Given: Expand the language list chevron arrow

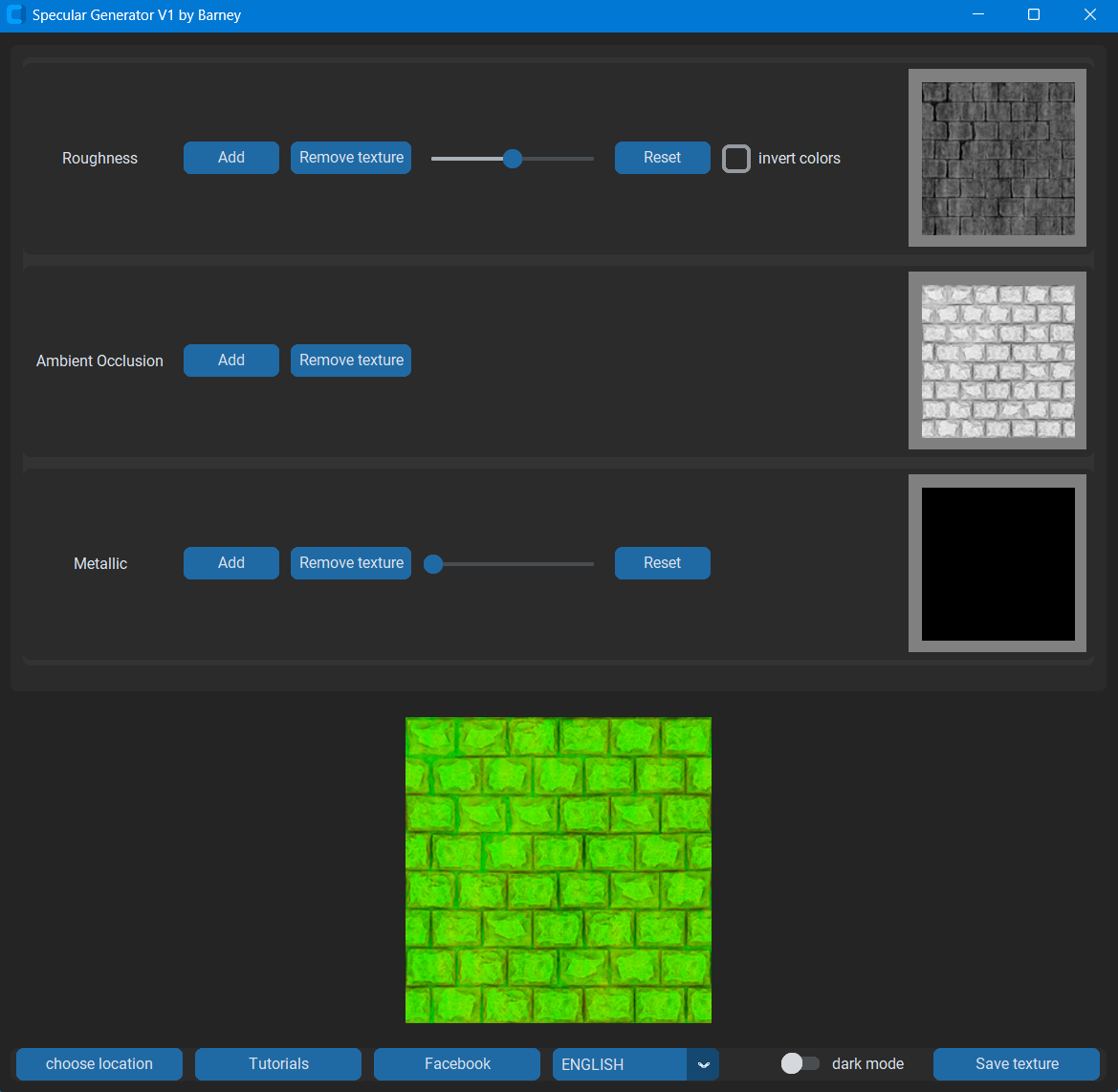Looking at the screenshot, I should 703,1064.
